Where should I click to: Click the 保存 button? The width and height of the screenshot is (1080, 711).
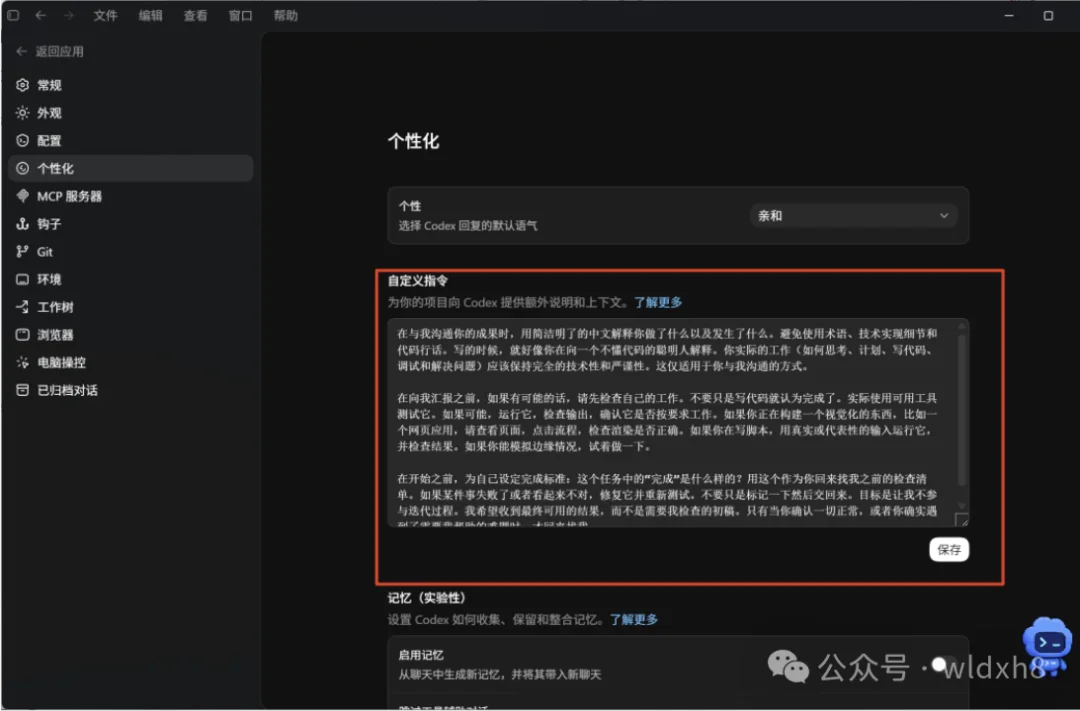pos(949,549)
